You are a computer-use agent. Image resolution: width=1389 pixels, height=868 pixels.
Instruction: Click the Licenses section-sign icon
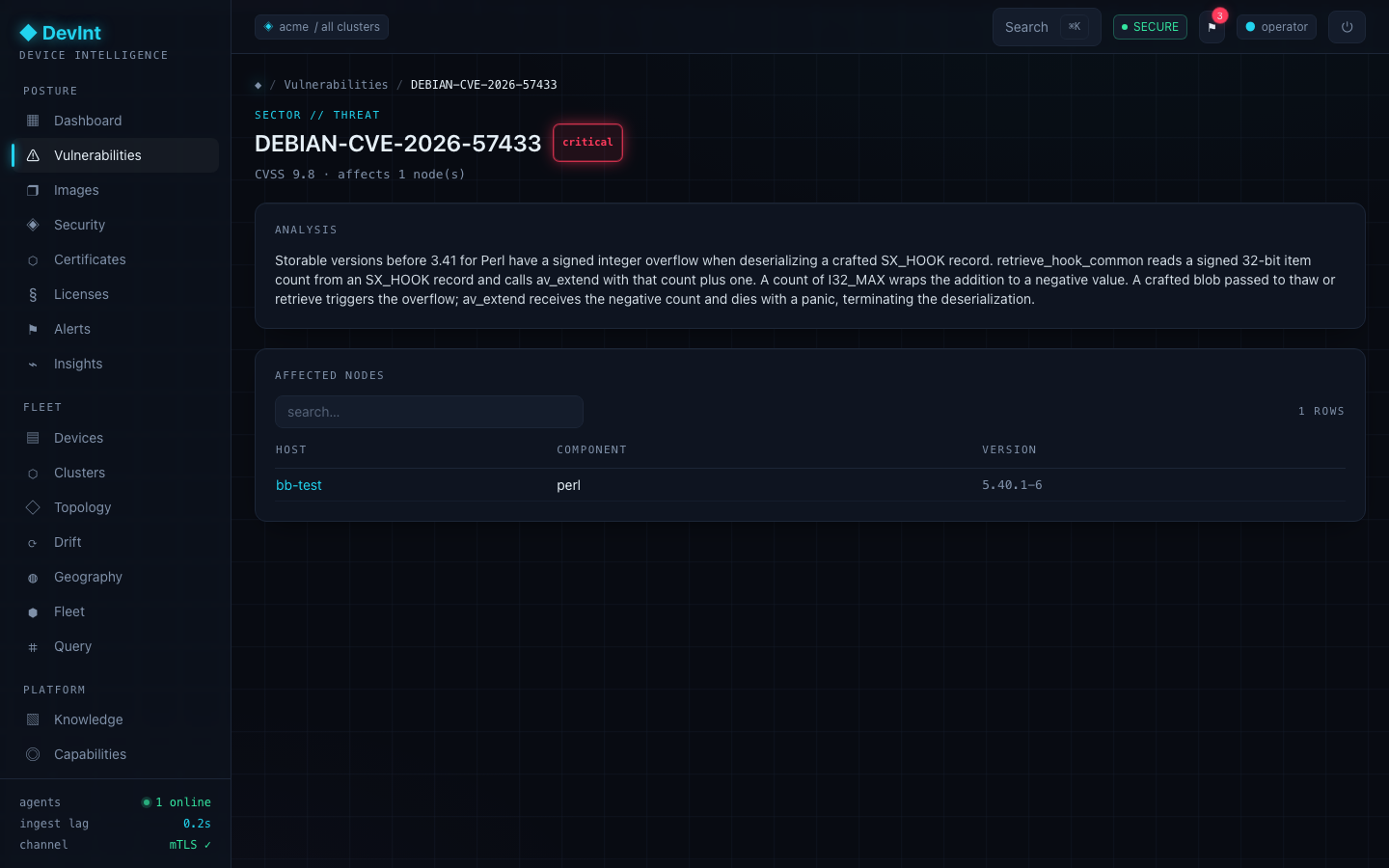pos(33,295)
